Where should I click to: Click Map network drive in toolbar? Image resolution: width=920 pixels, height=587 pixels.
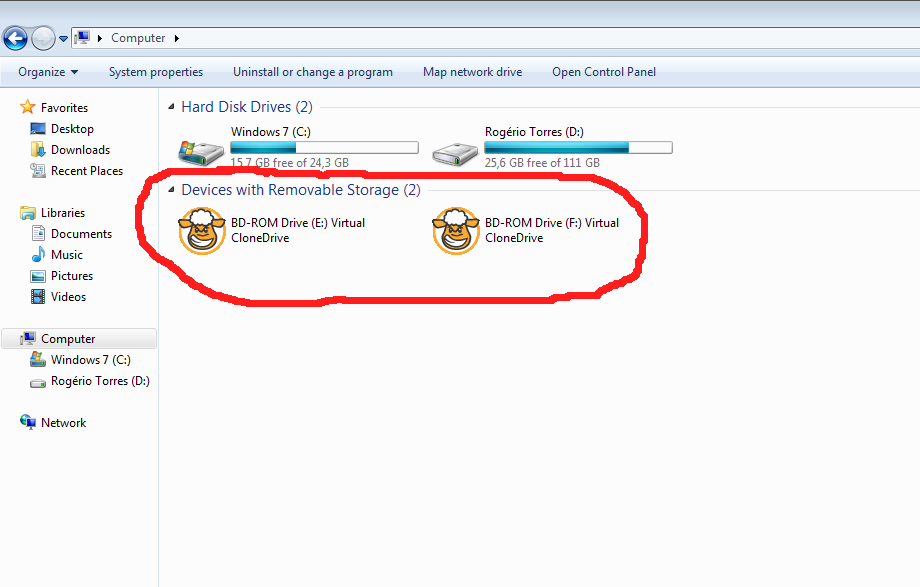[472, 72]
